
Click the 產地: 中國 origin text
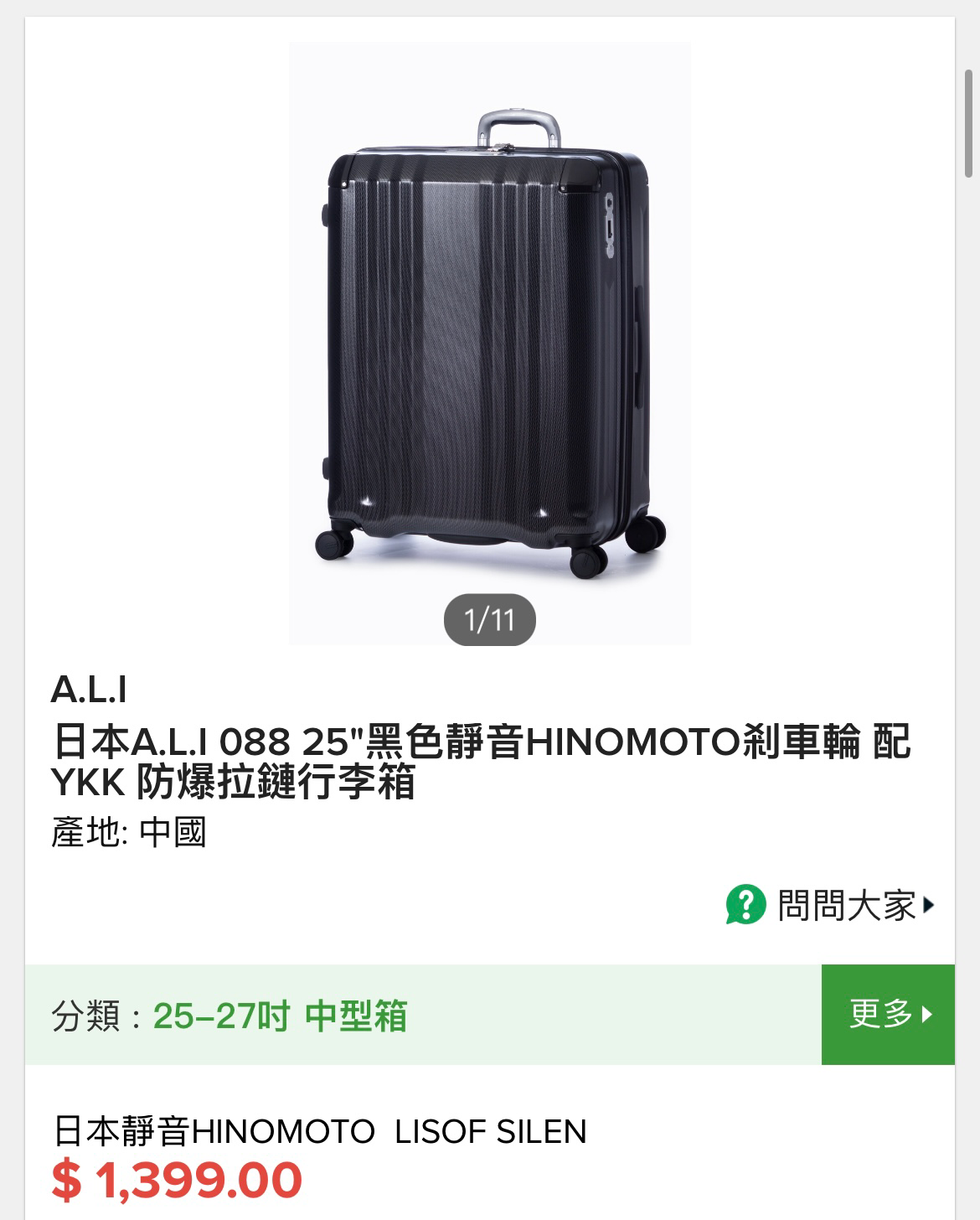coord(129,832)
